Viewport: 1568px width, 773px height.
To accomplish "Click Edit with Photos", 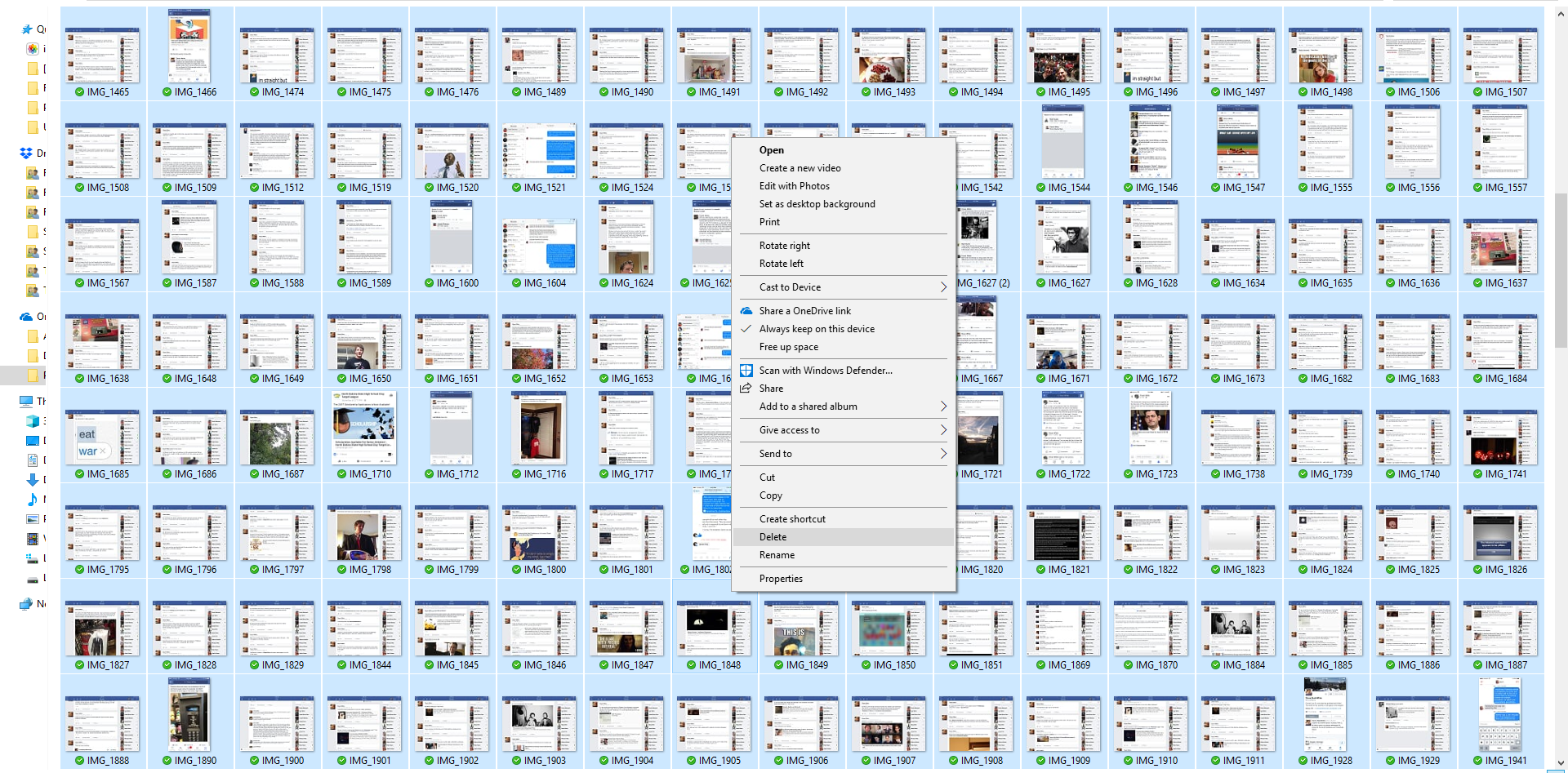I will (794, 186).
